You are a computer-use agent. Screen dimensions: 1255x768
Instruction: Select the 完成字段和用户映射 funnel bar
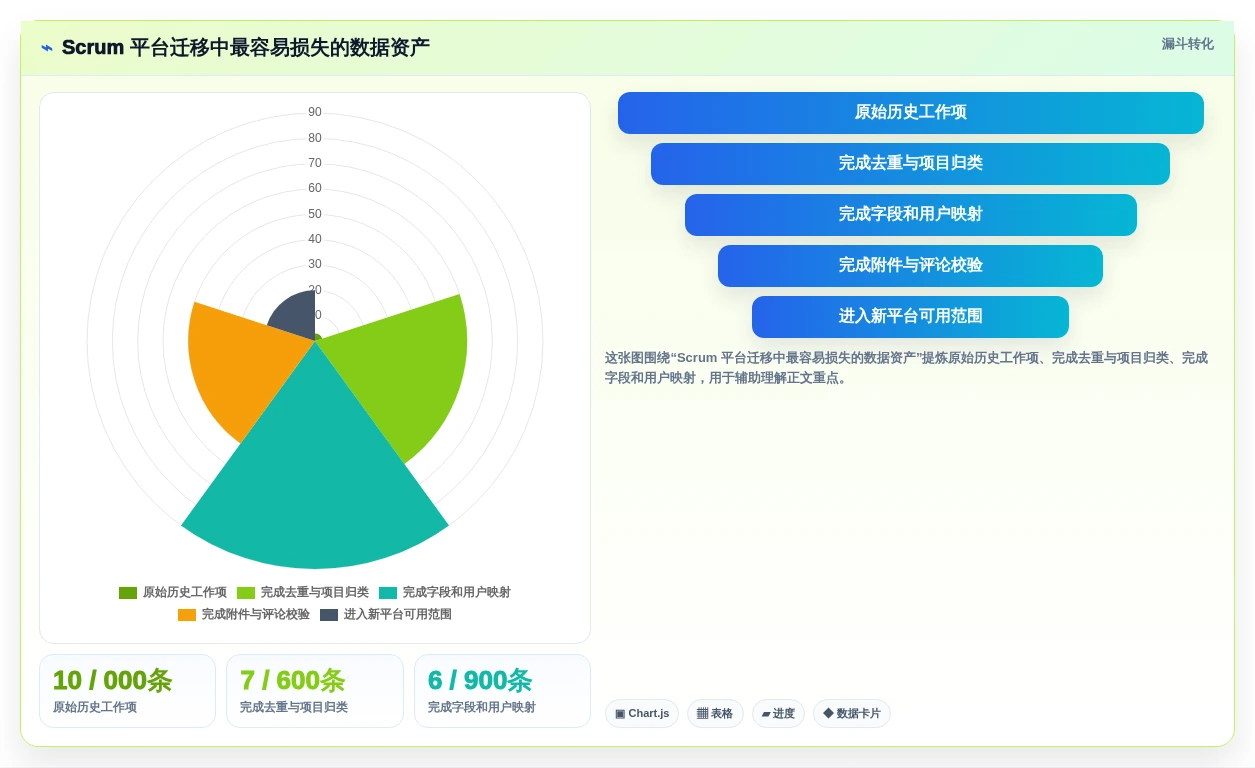point(911,215)
